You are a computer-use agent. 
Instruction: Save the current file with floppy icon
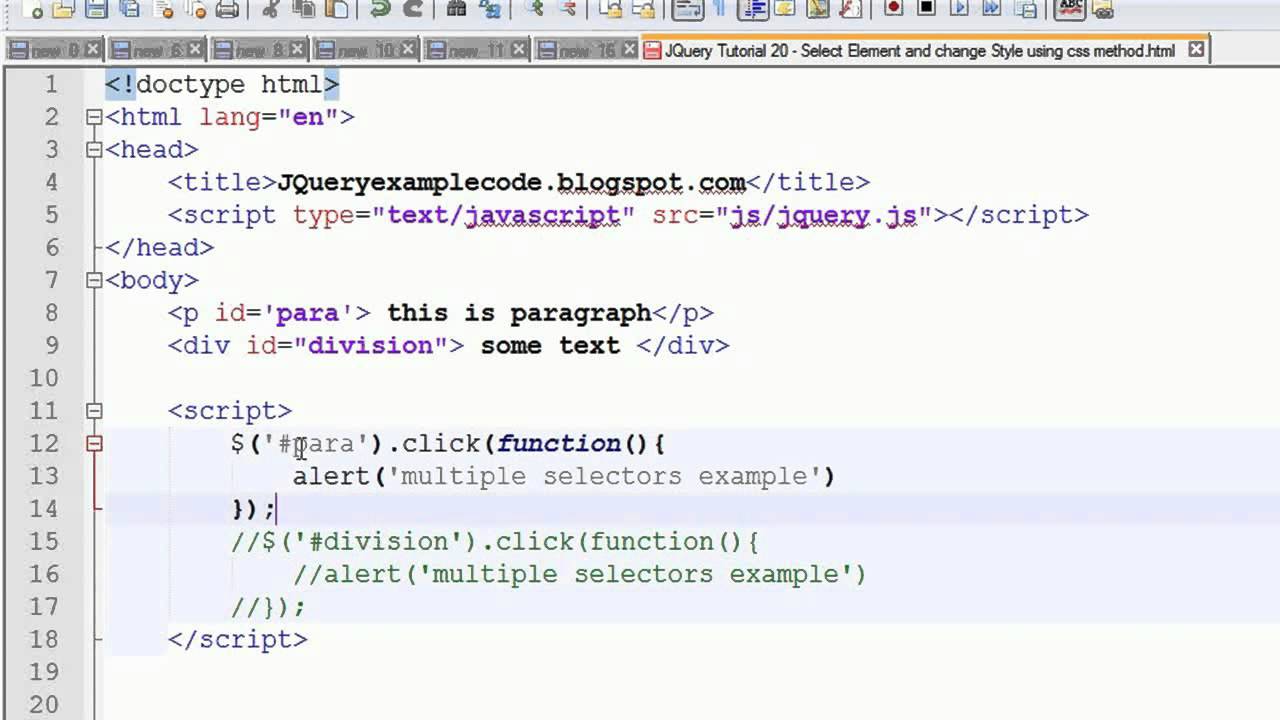tap(96, 9)
